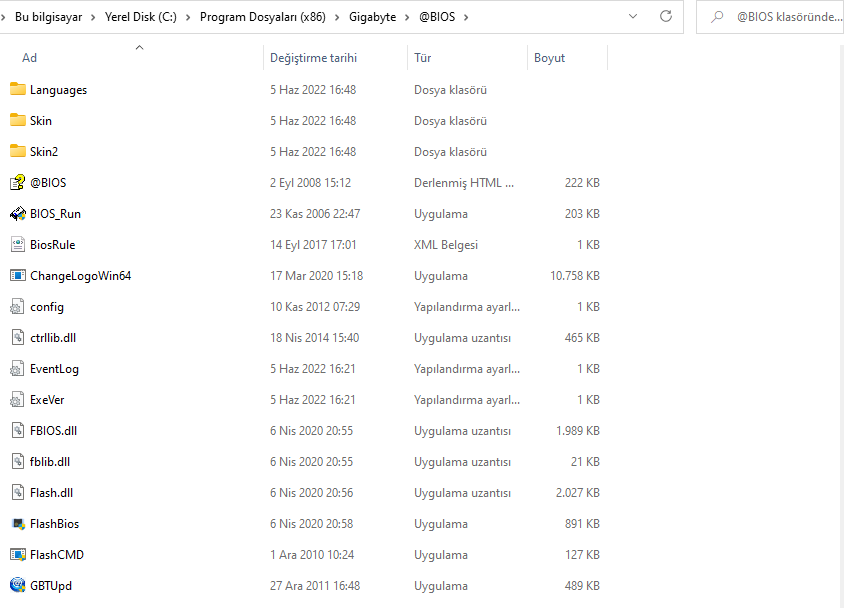Select the FlashBios application icon
Viewport: 844px width, 608px height.
(x=18, y=524)
